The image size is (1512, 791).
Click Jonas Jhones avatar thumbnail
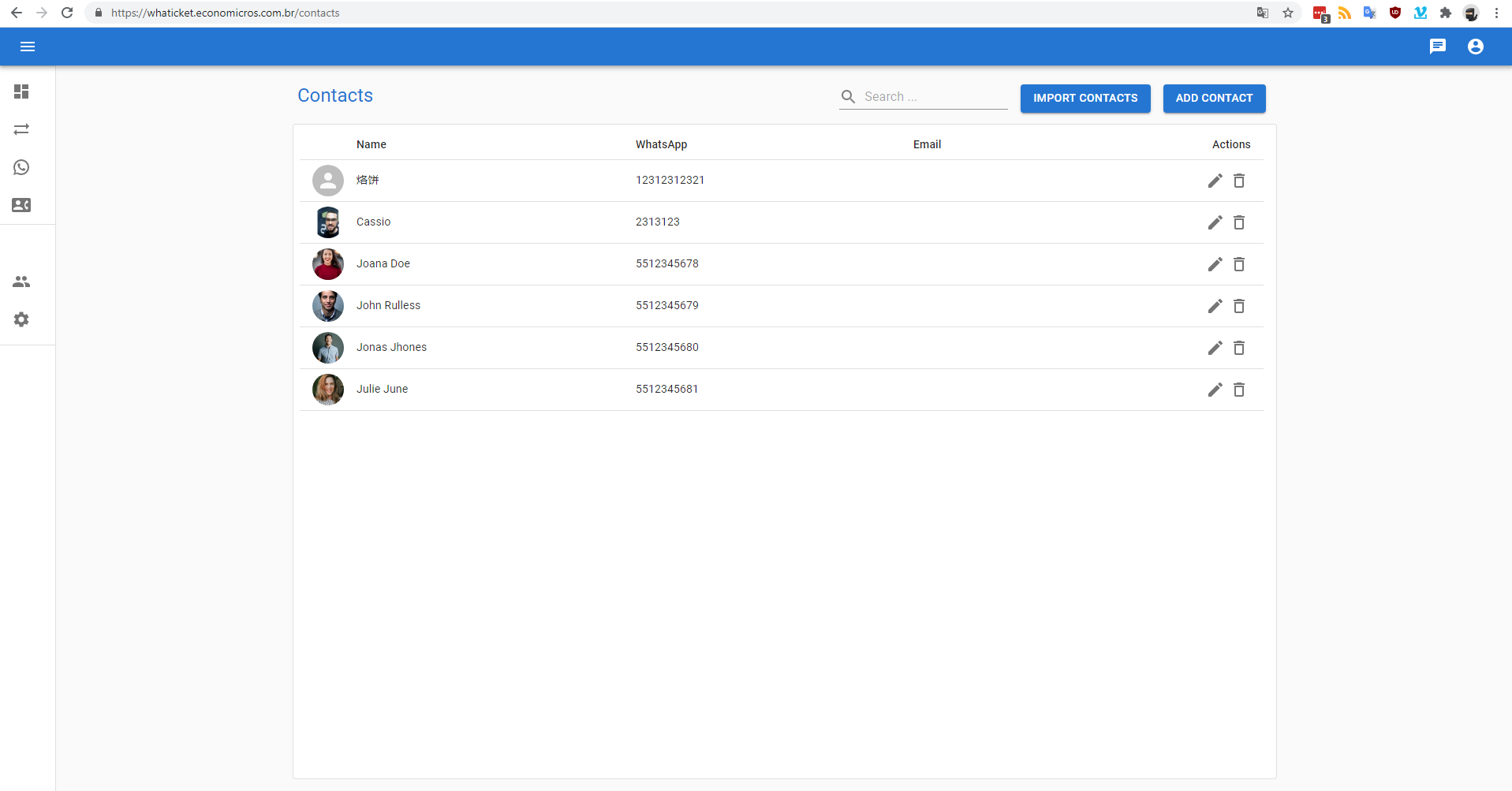click(x=328, y=348)
